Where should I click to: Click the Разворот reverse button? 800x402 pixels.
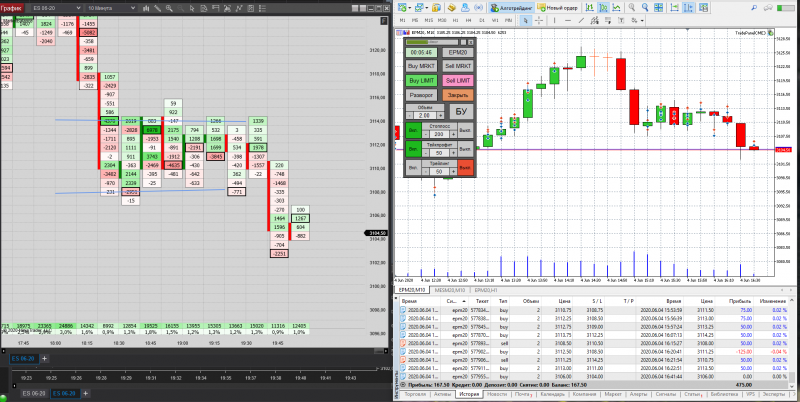point(421,95)
